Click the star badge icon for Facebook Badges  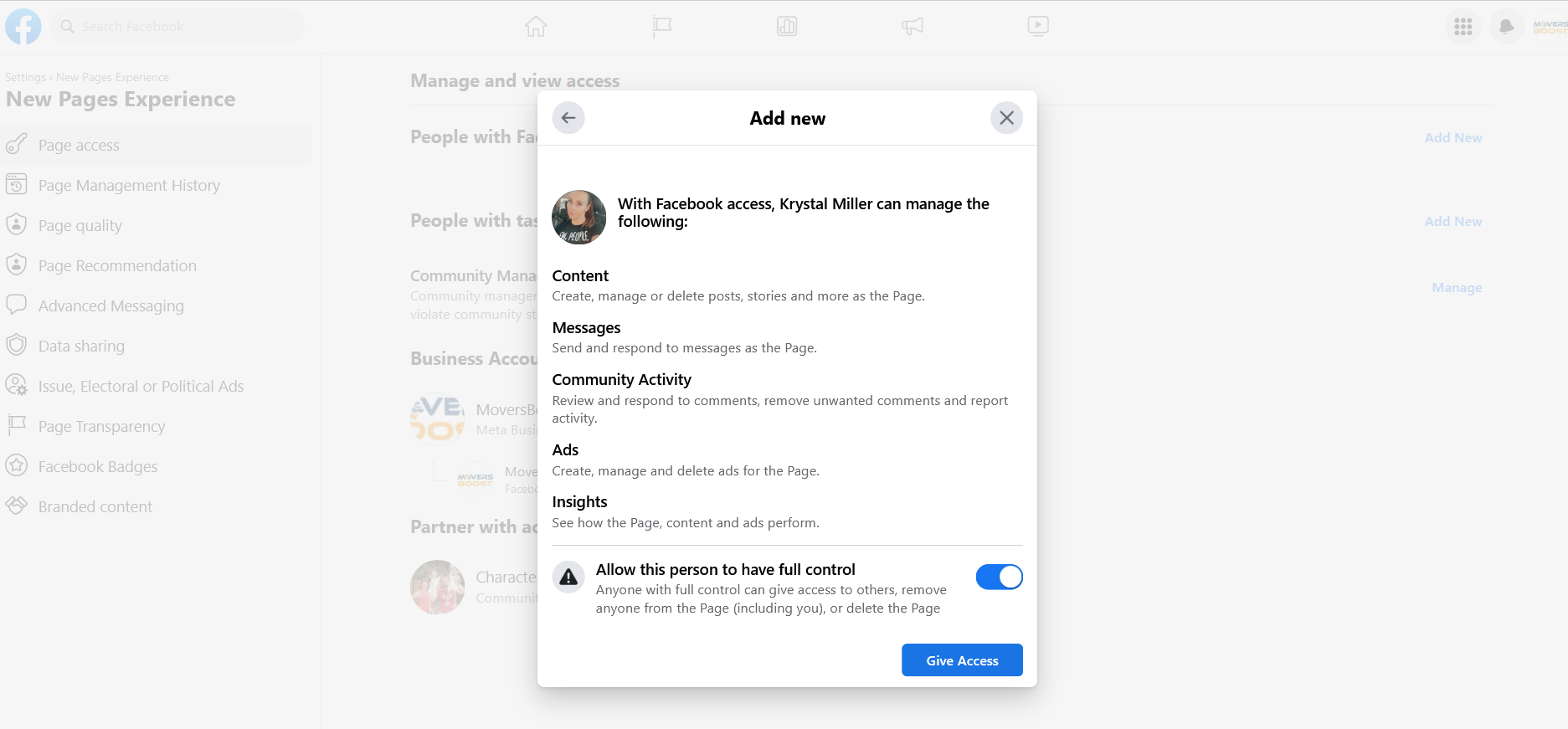[17, 465]
